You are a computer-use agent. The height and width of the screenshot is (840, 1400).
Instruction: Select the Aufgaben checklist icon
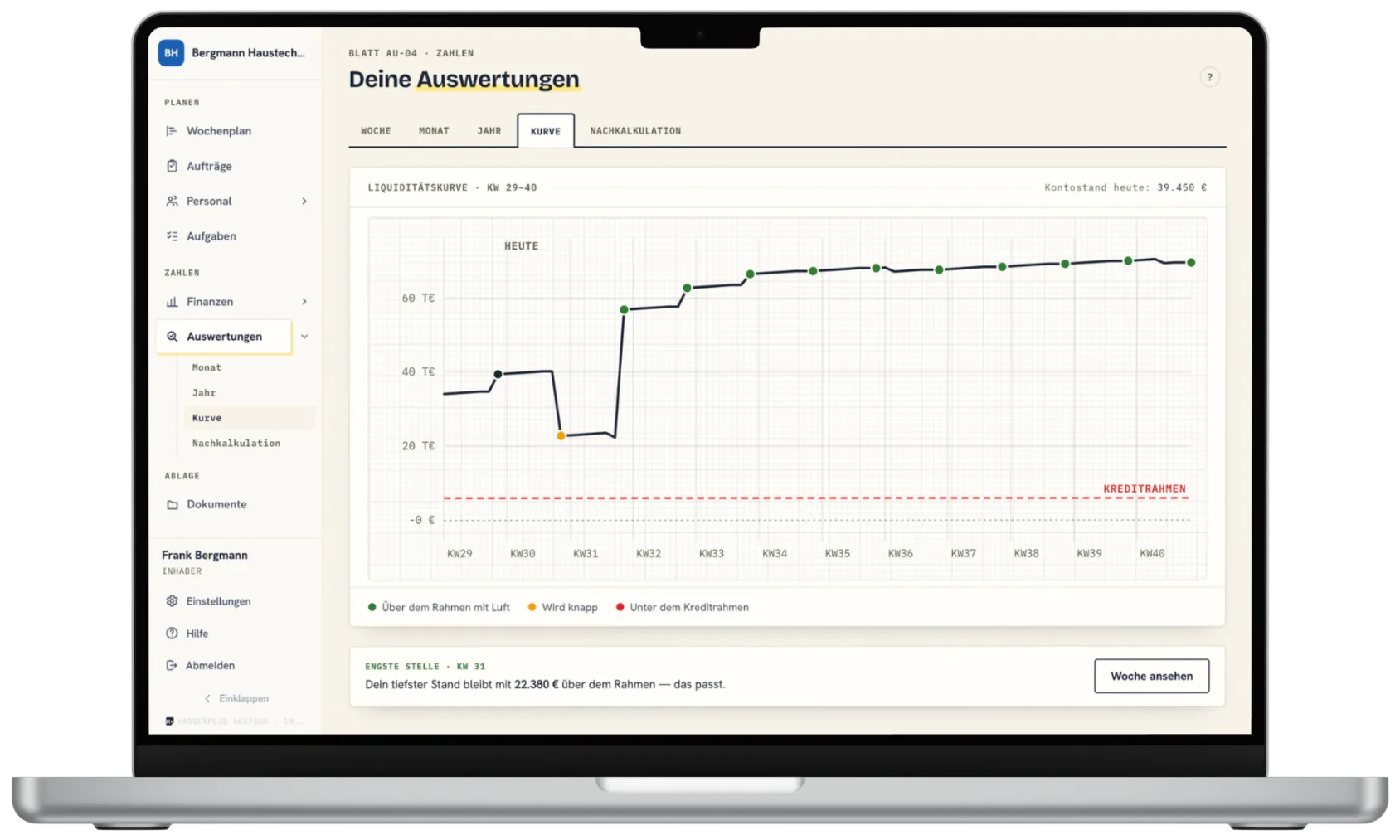tap(172, 236)
